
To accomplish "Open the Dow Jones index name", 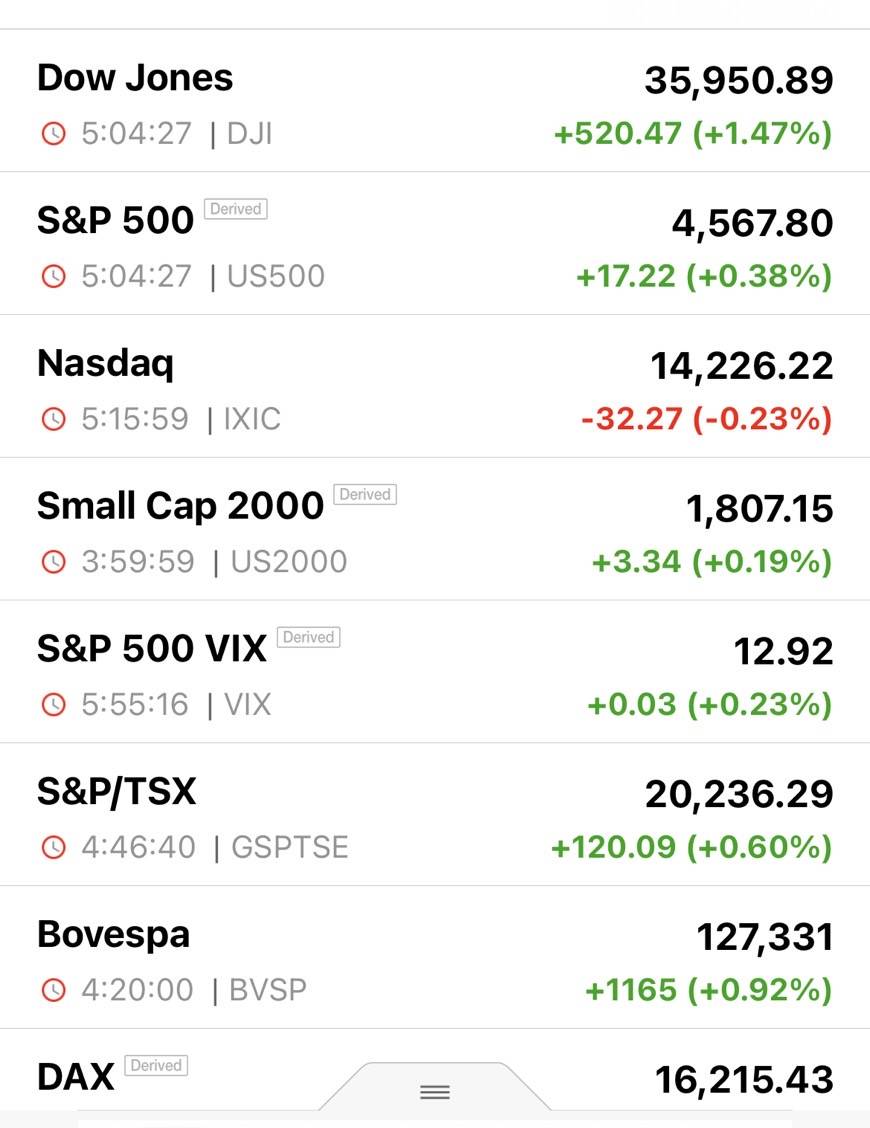I will (x=135, y=78).
